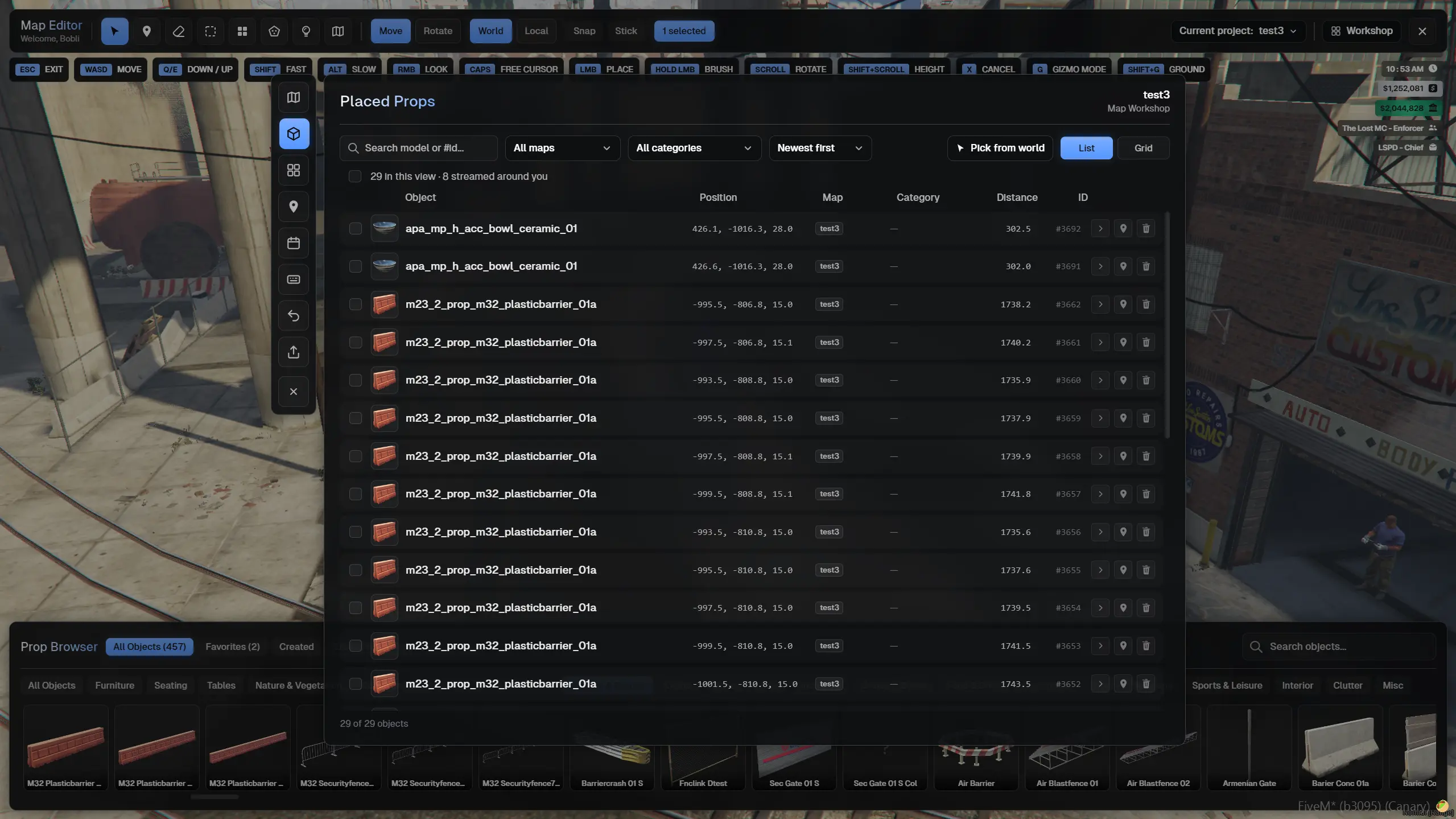The image size is (1456, 819).
Task: Select the eraser tool
Action: click(x=178, y=31)
